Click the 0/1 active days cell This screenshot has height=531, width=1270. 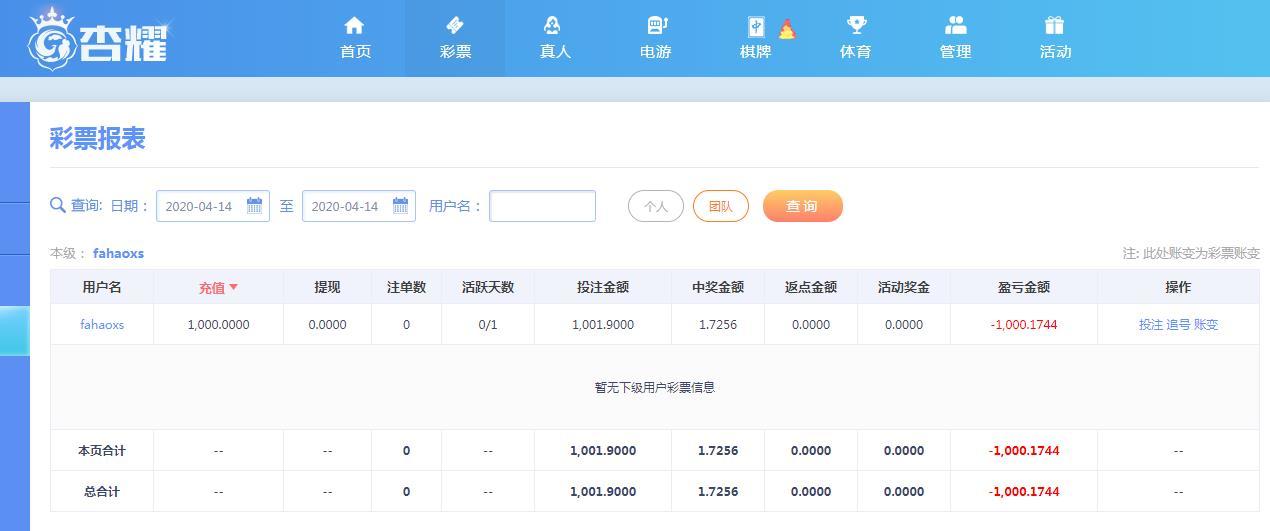[488, 324]
